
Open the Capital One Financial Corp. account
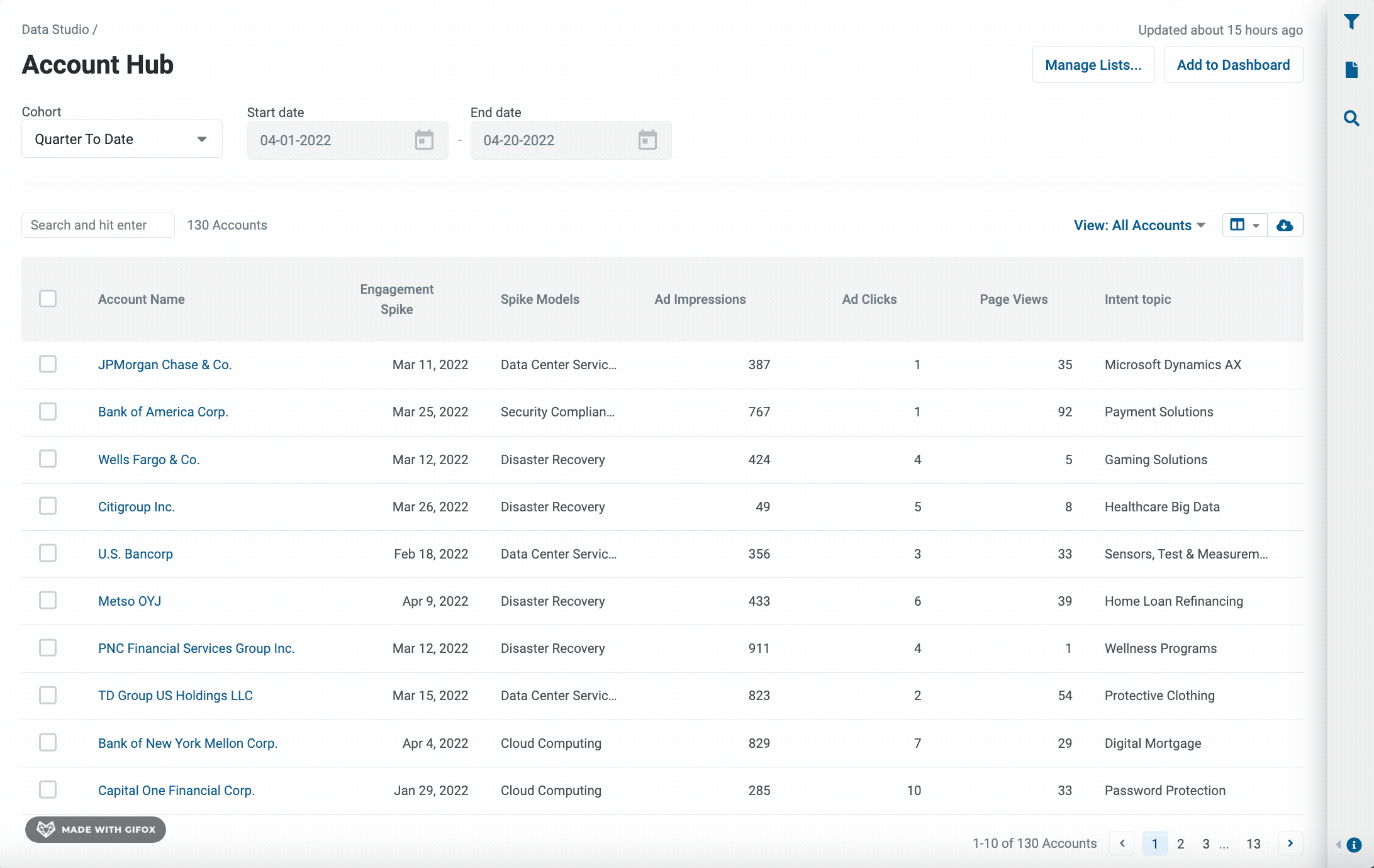click(176, 791)
